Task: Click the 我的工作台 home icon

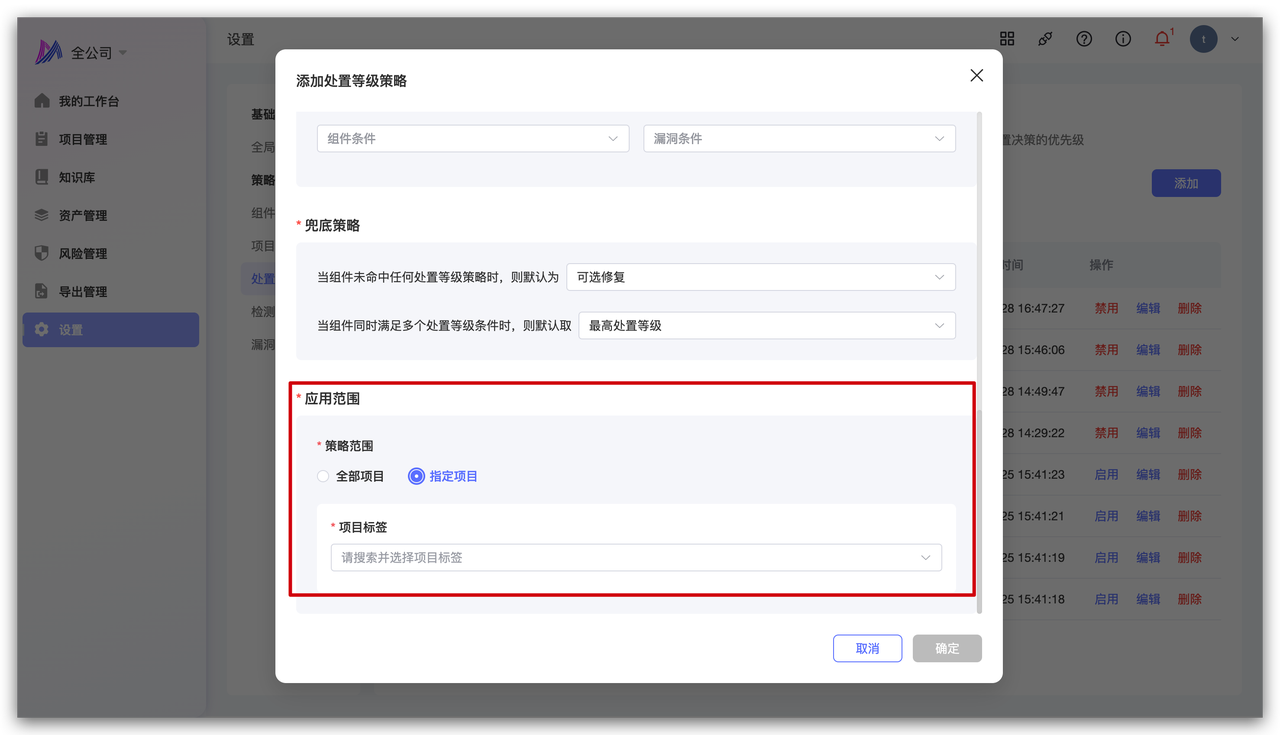Action: tap(41, 101)
